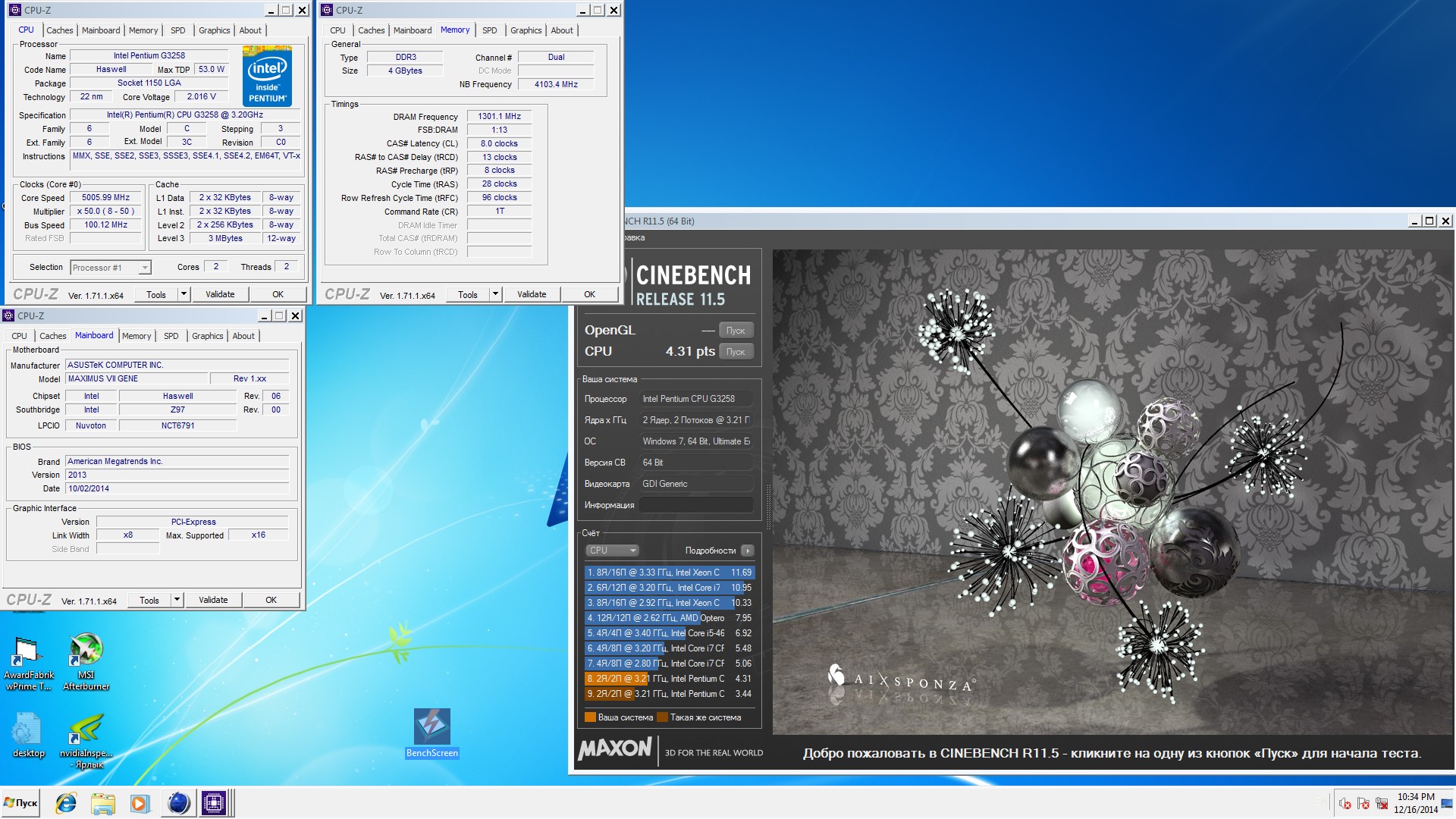Open the Tools dropdown arrow in the CPU-Z CPU window
The height and width of the screenshot is (819, 1456).
[183, 294]
